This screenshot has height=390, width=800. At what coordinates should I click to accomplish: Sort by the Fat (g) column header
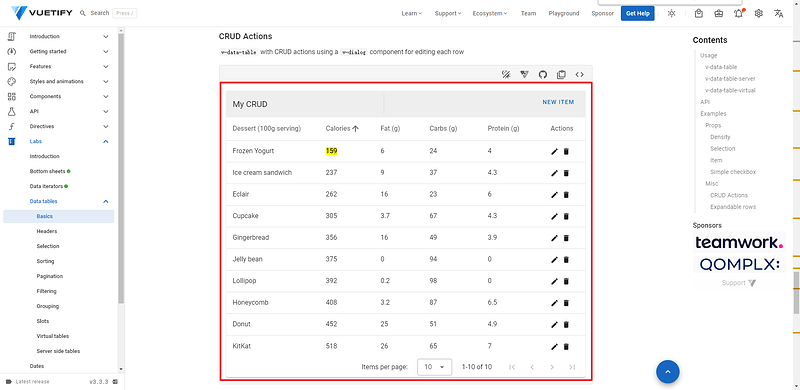pos(390,129)
